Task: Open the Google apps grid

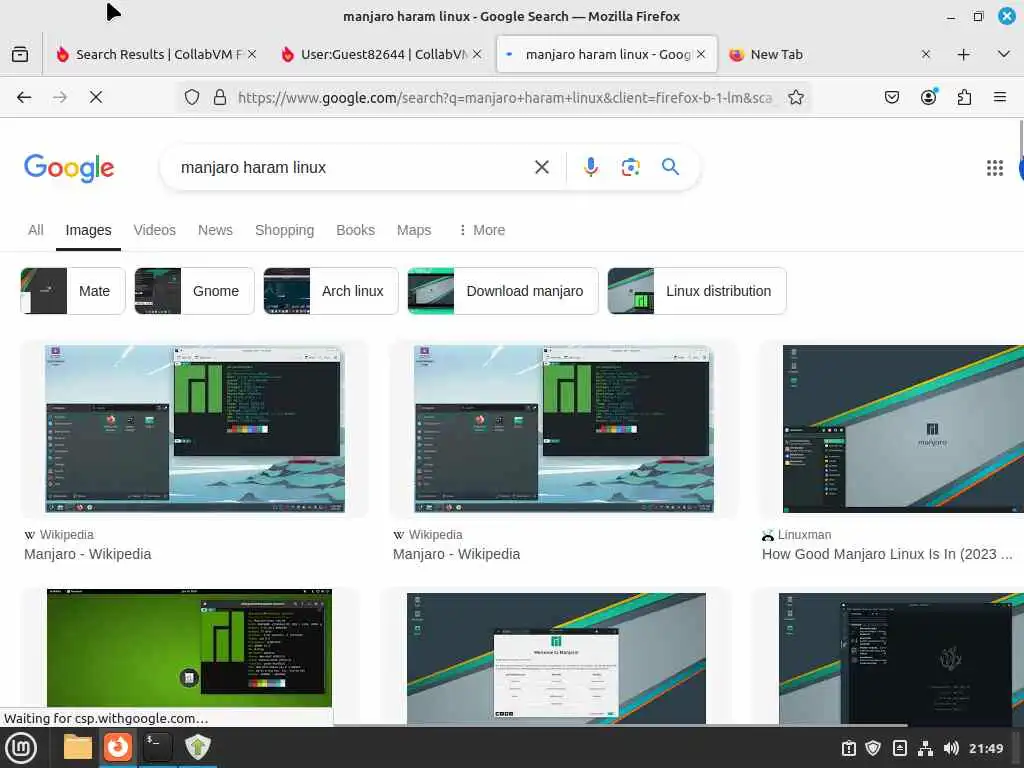Action: pos(995,168)
